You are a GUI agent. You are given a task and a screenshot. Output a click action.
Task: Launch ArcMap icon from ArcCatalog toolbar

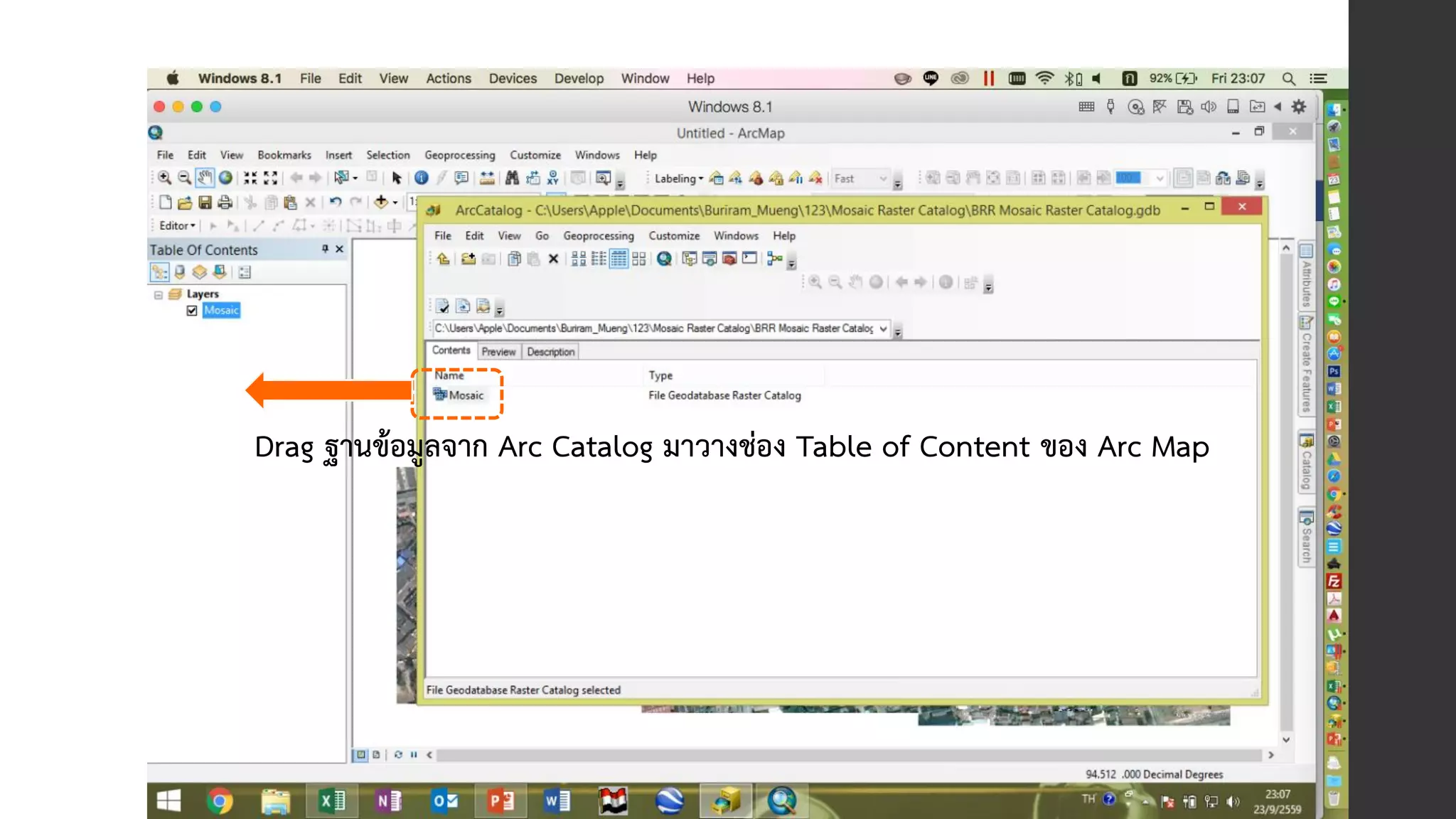[664, 259]
